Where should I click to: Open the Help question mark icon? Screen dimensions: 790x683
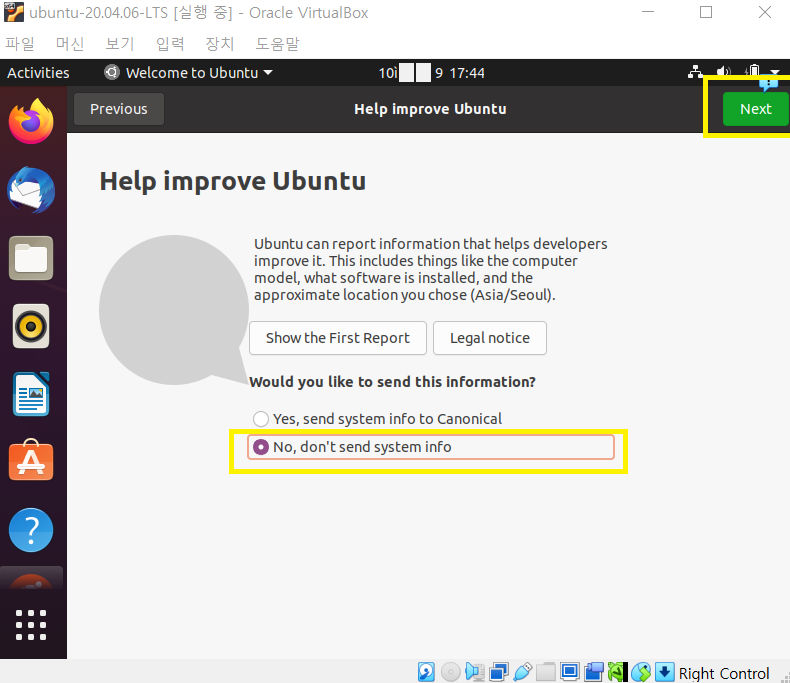click(31, 530)
